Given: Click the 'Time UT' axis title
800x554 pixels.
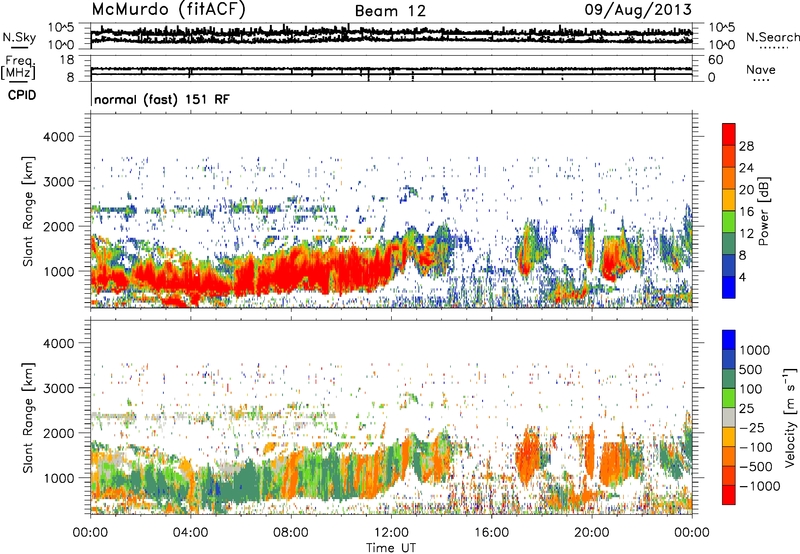Looking at the screenshot, I should [391, 548].
